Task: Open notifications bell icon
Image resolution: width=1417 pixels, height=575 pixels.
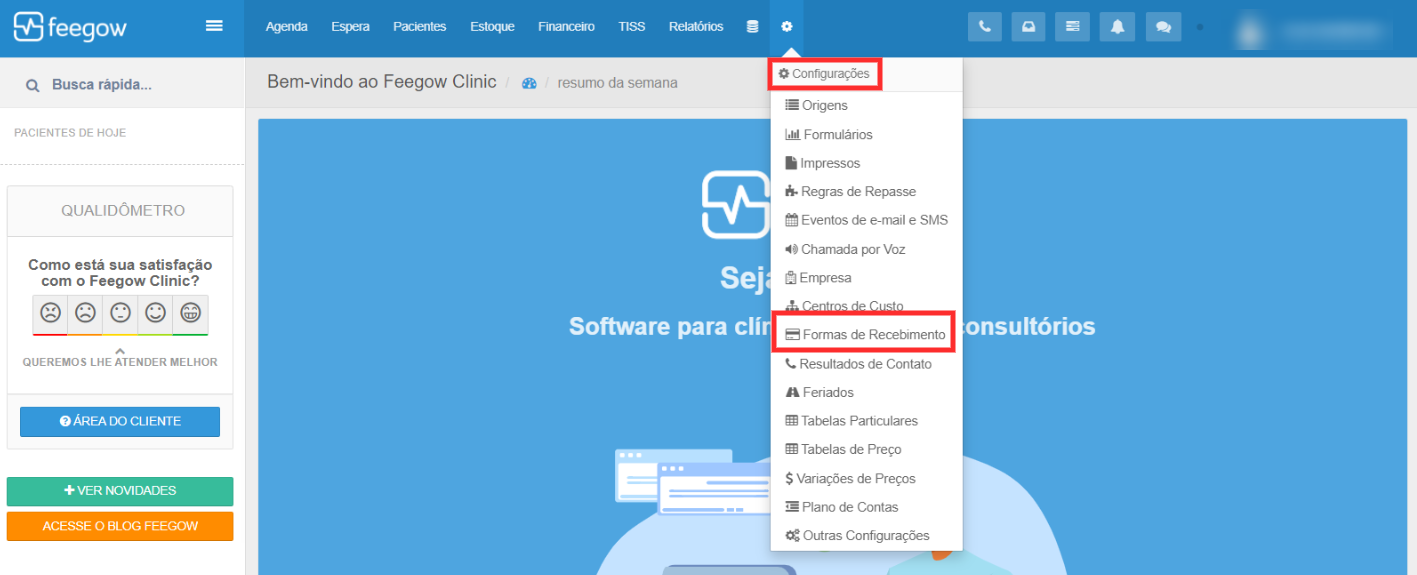Action: (1117, 27)
